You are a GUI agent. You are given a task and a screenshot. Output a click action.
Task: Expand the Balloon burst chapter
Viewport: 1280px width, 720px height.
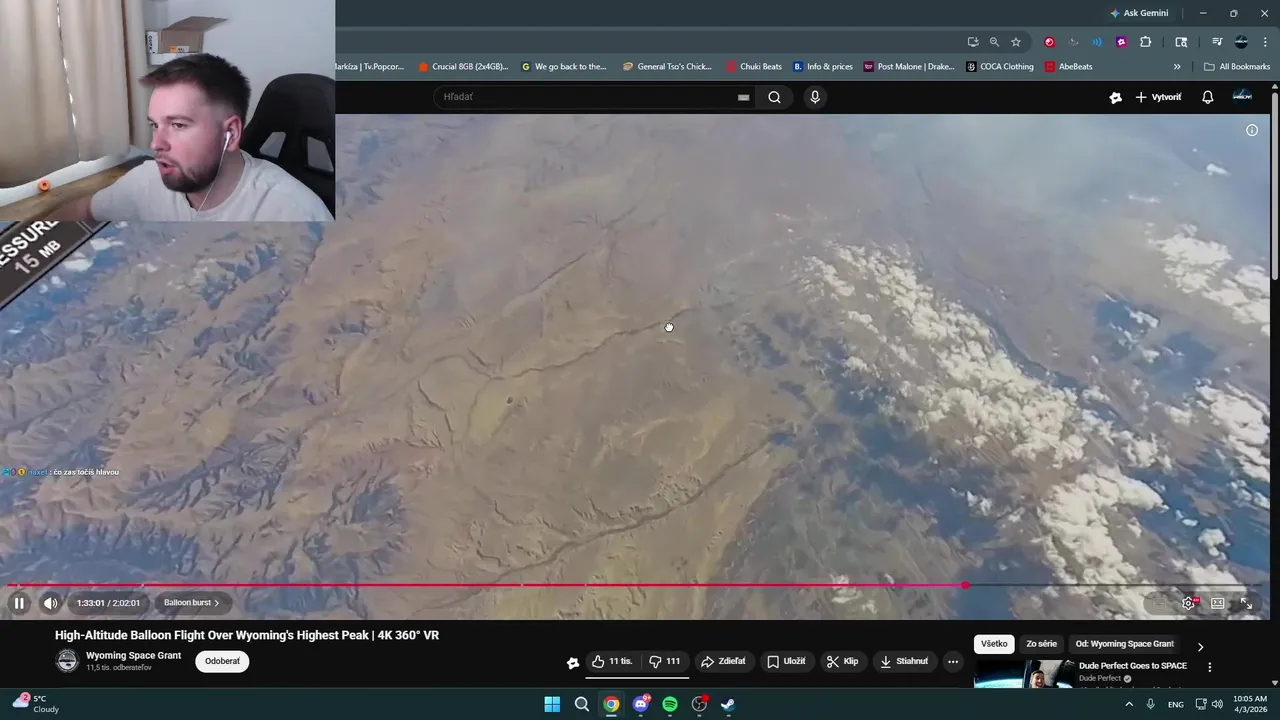pos(191,603)
